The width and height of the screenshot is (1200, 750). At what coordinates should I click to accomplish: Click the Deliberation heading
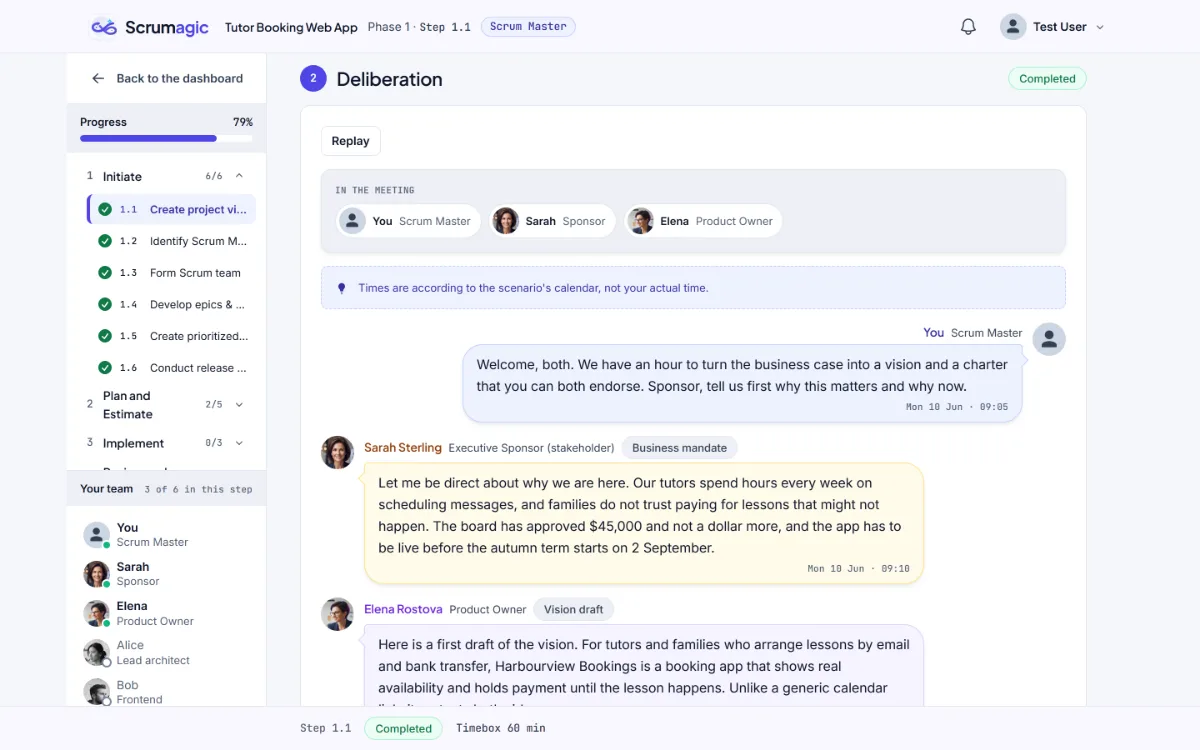tap(389, 79)
